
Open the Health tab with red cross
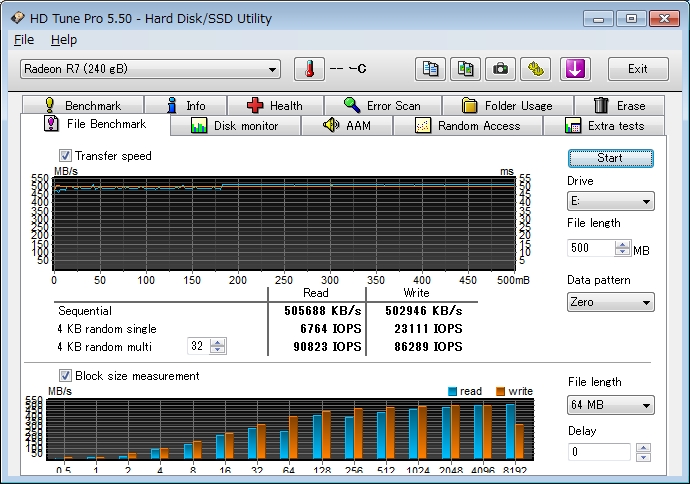click(x=274, y=105)
